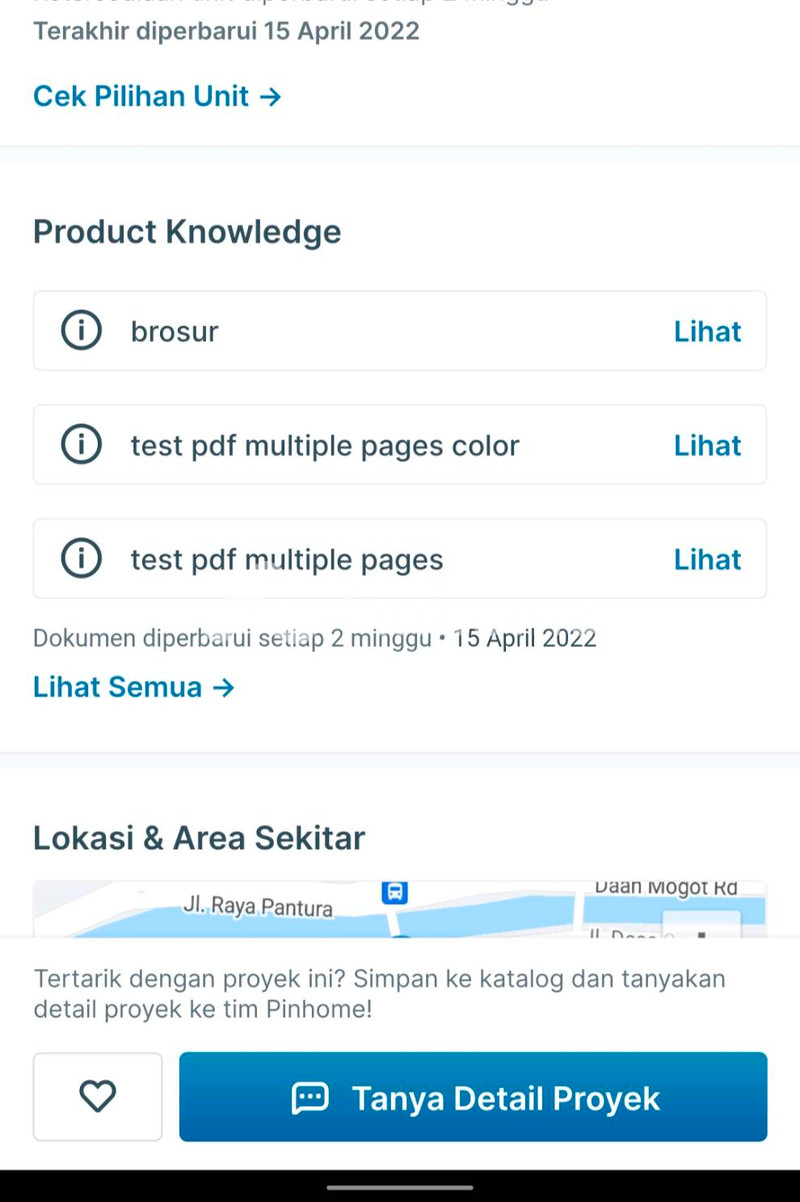800x1202 pixels.
Task: Tap the Android home gesture bar
Action: coord(400,1187)
